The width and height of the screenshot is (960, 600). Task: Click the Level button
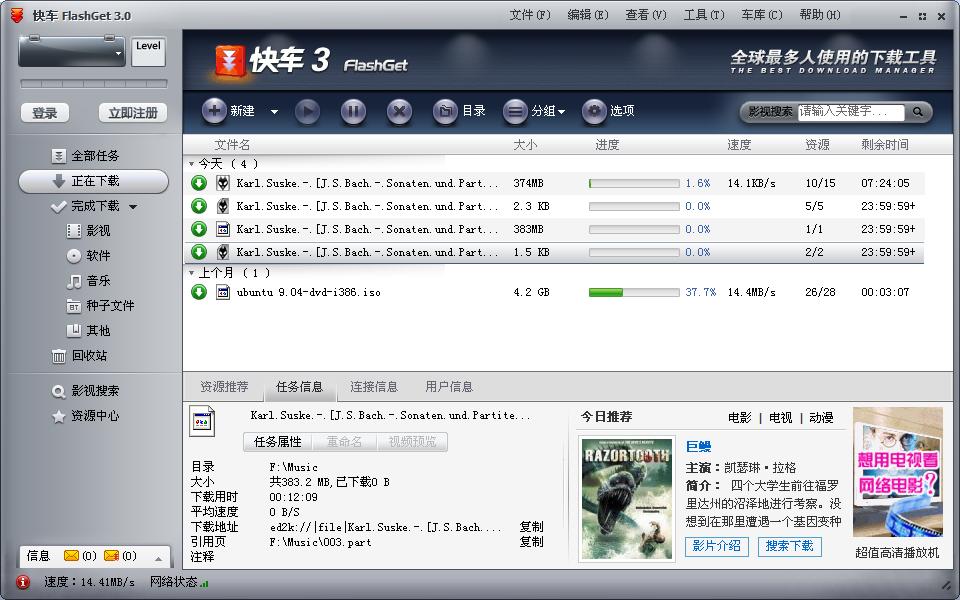coord(148,51)
